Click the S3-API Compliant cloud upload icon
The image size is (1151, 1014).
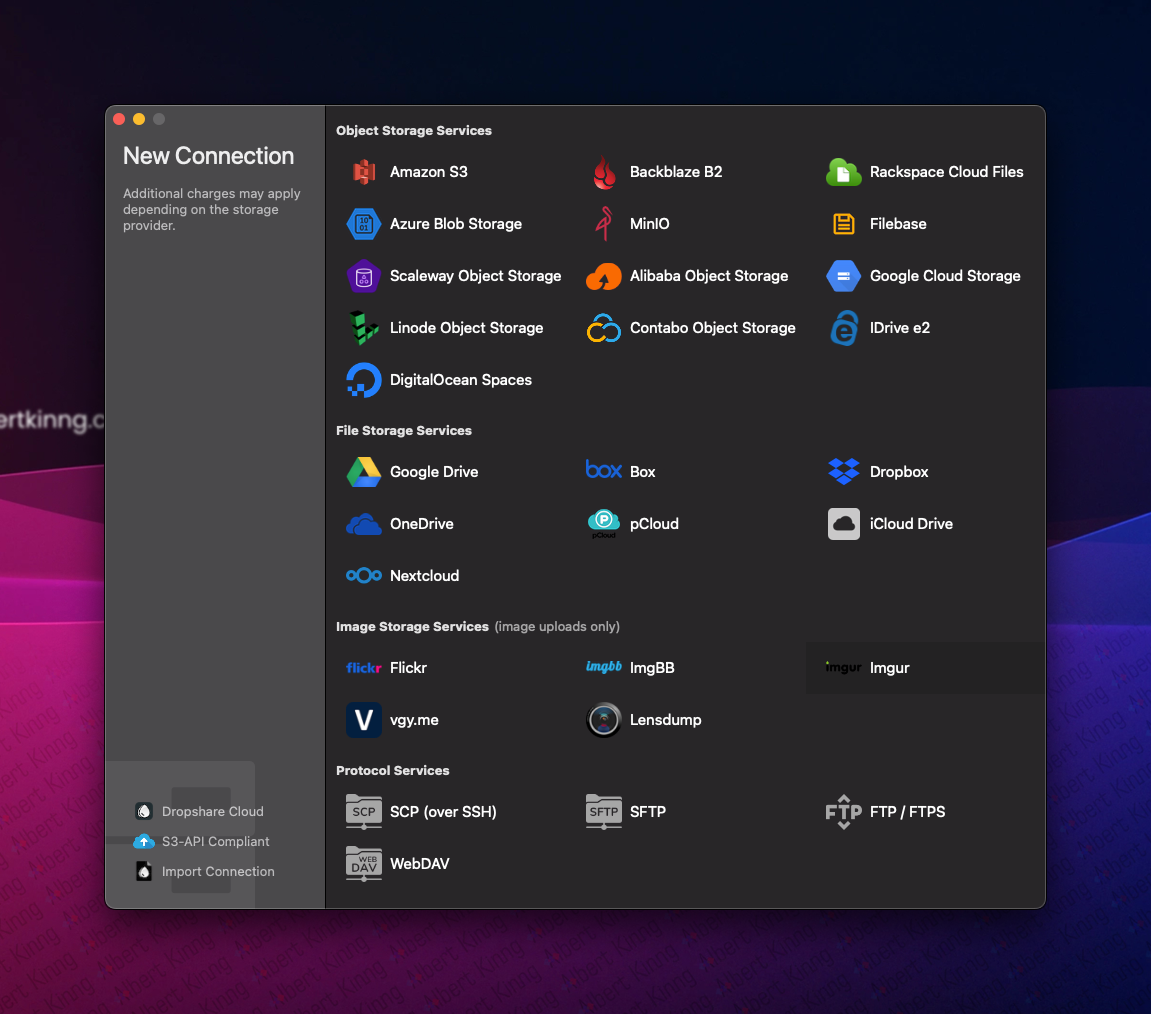tap(144, 841)
